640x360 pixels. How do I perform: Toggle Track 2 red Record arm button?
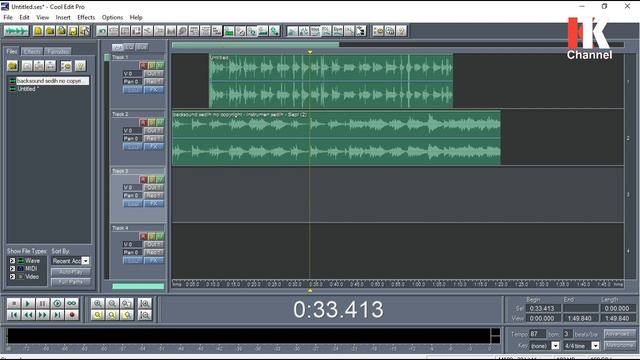pos(143,122)
